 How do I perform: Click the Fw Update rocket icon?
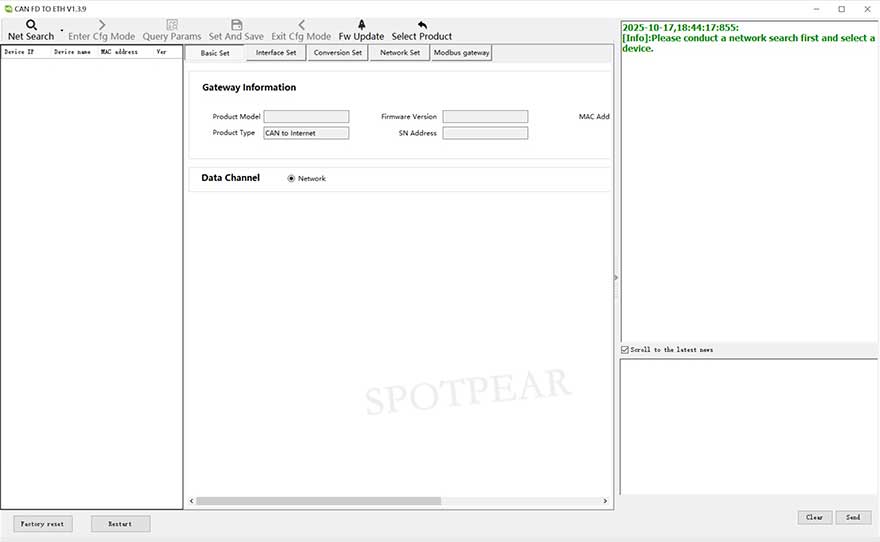pyautogui.click(x=361, y=24)
